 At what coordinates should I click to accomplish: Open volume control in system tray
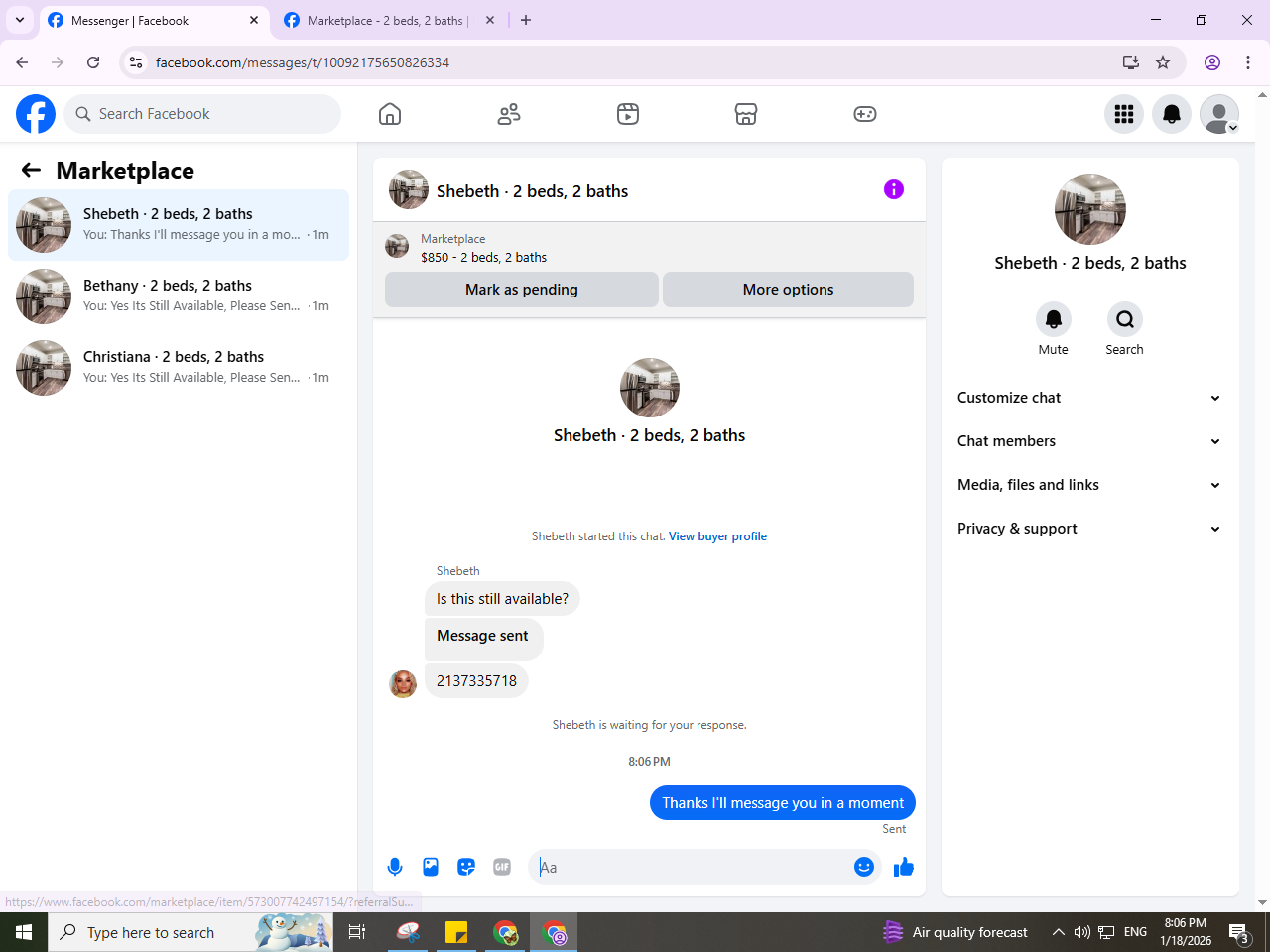pos(1082,932)
